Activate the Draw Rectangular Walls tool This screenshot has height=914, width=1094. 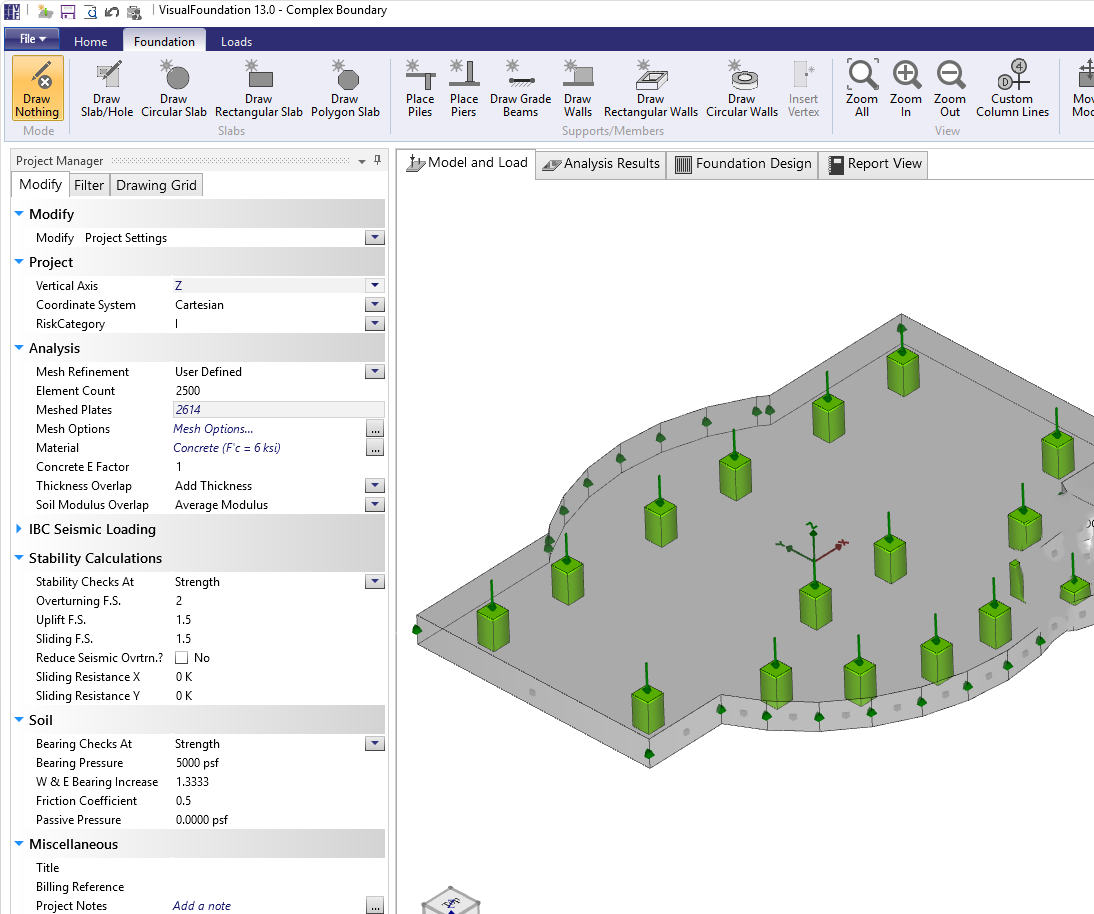click(x=651, y=88)
